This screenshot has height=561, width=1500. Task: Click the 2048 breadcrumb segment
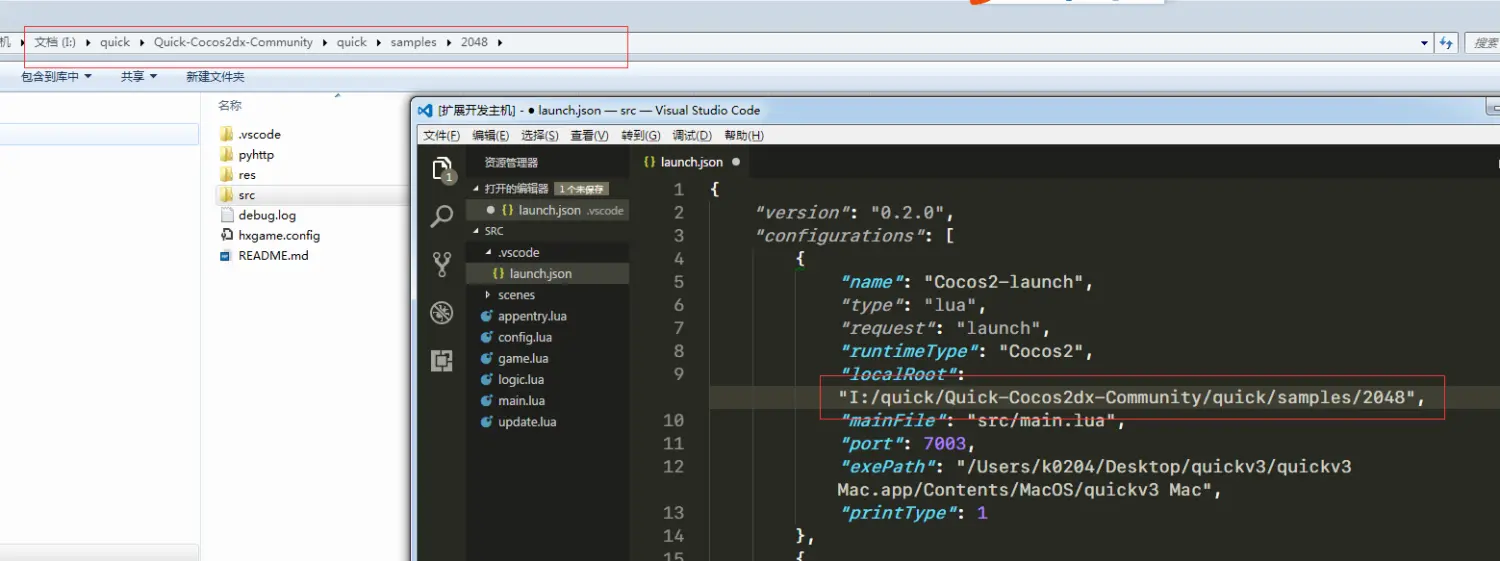tap(474, 43)
